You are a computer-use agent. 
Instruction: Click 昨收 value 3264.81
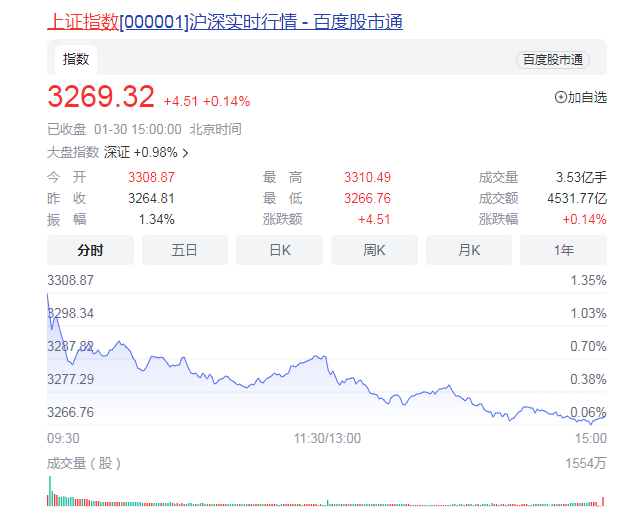click(151, 198)
